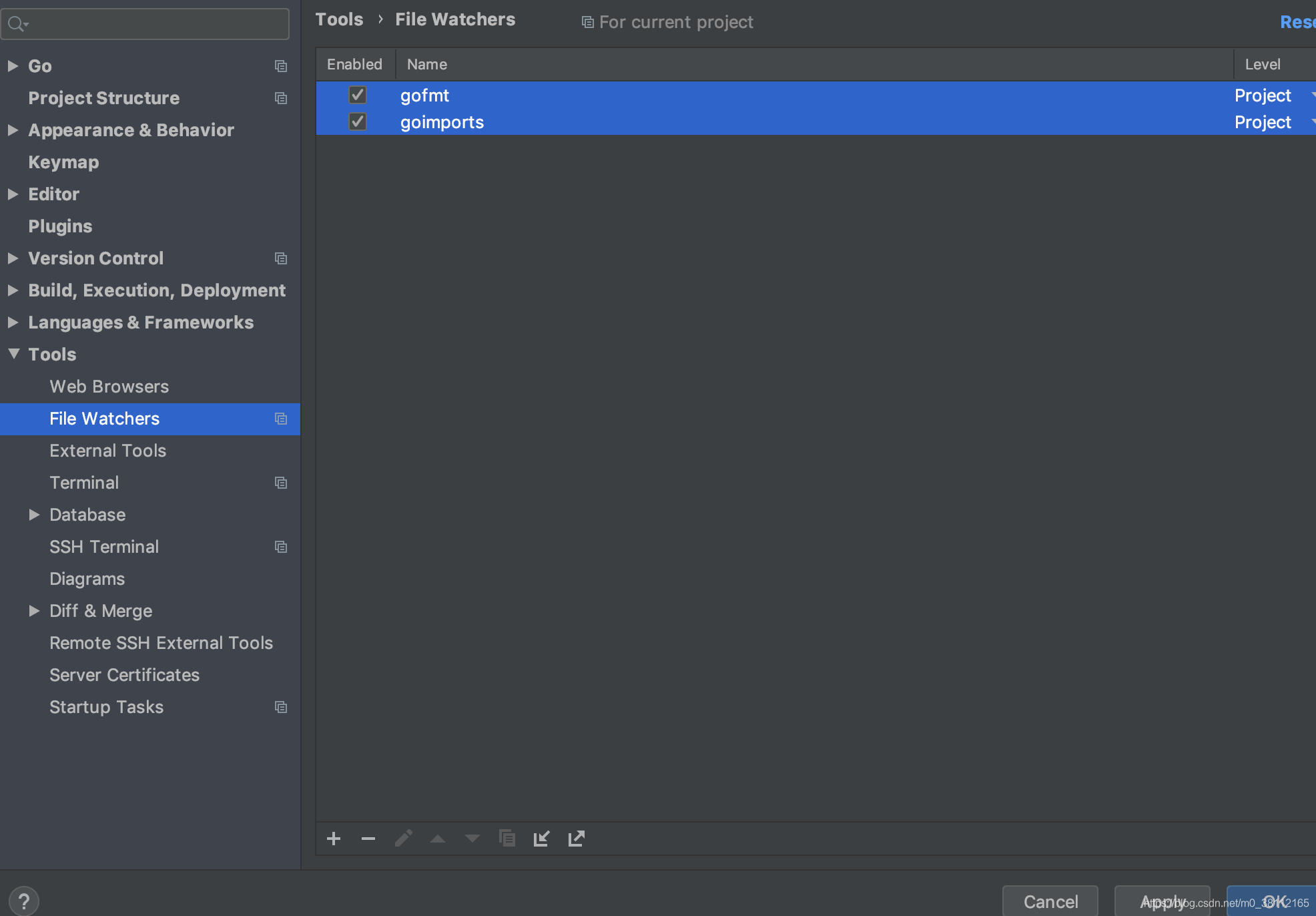Expand the Database settings node
The image size is (1316, 916).
(x=34, y=515)
